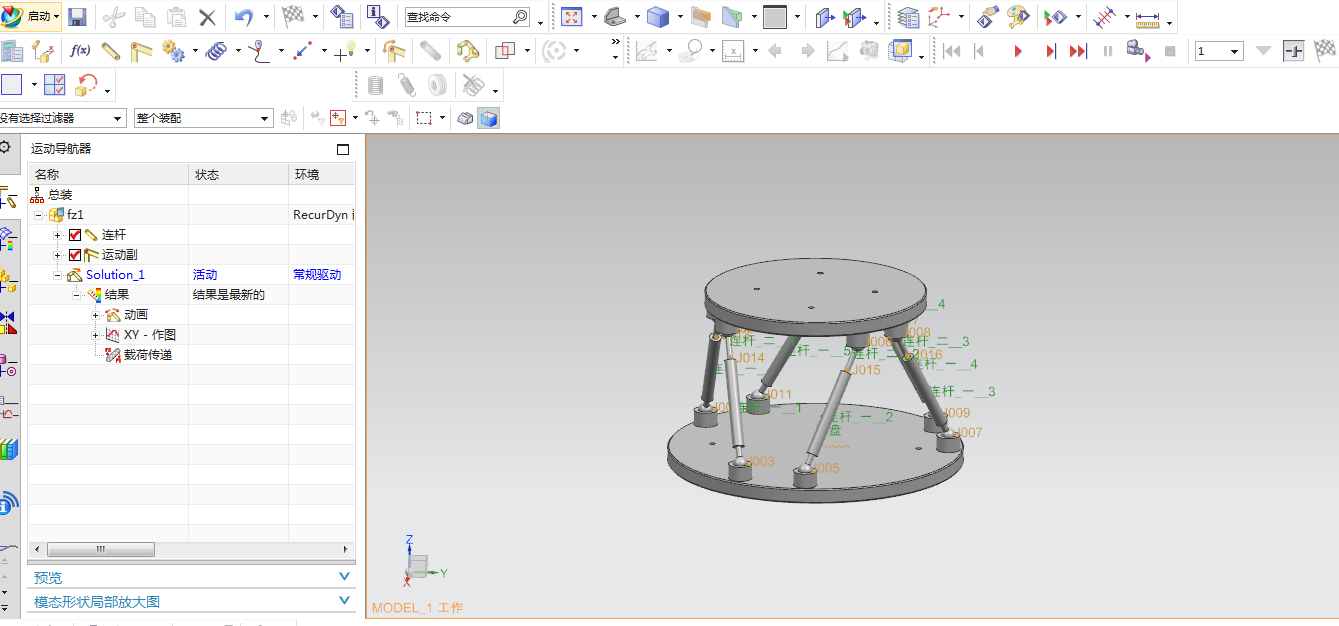Step animation forward one frame

pos(1050,51)
